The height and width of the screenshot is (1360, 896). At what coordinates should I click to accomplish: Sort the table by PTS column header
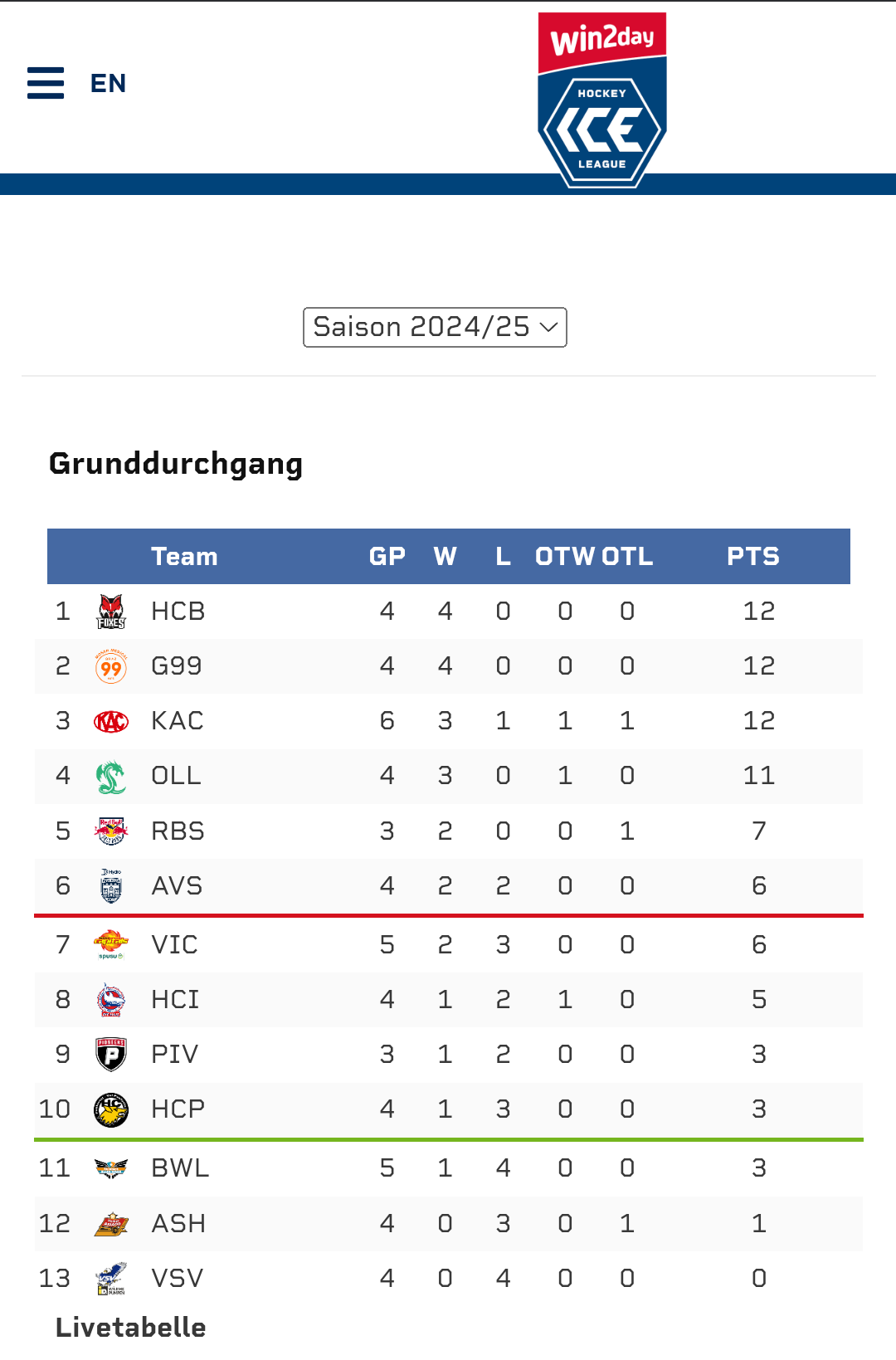point(752,556)
